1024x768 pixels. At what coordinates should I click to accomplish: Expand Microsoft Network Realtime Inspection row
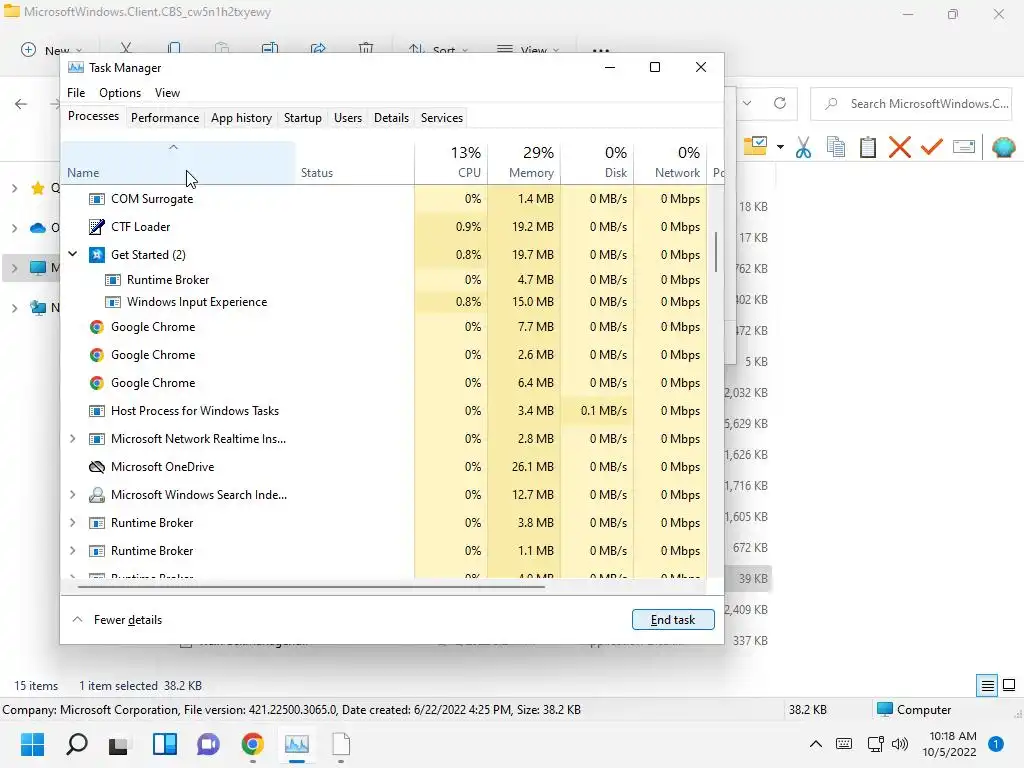click(x=72, y=439)
